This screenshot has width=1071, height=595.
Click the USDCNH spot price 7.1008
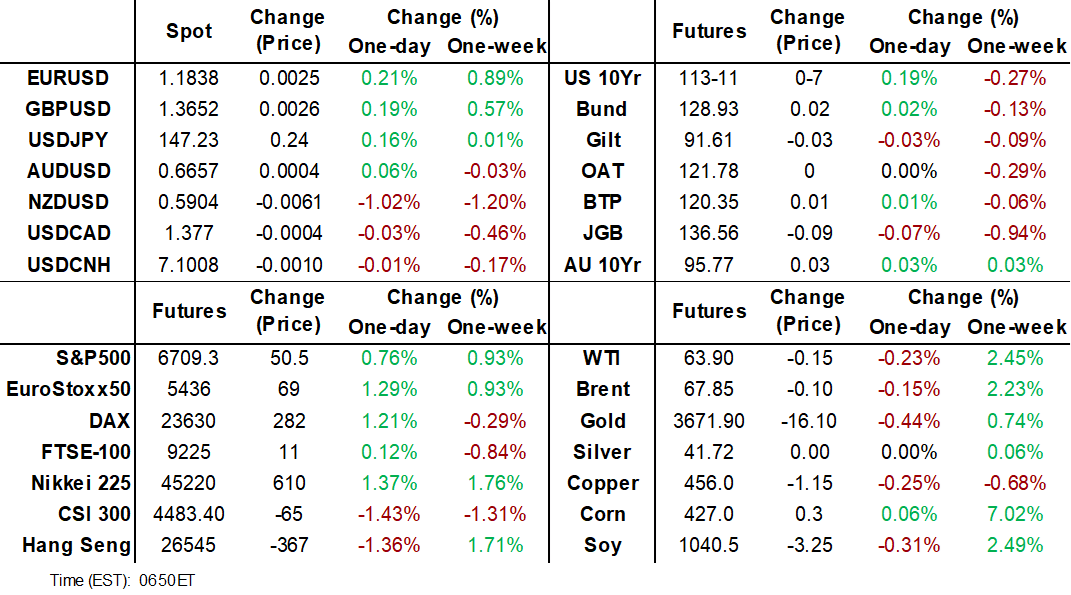point(189,265)
